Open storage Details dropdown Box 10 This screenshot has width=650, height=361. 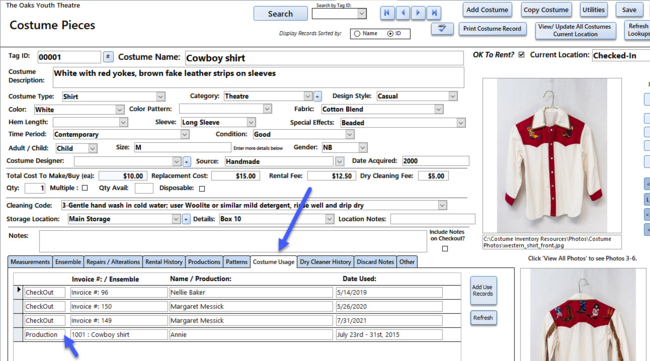tap(329, 219)
